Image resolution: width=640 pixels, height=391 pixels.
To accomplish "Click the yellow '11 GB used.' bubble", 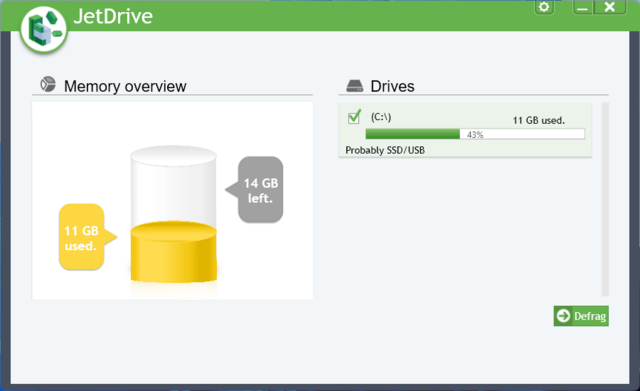I will tap(87, 237).
